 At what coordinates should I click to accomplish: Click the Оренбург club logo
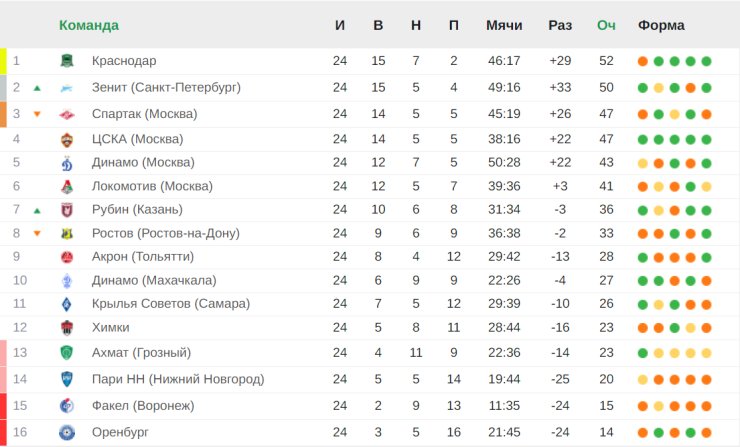(x=66, y=432)
